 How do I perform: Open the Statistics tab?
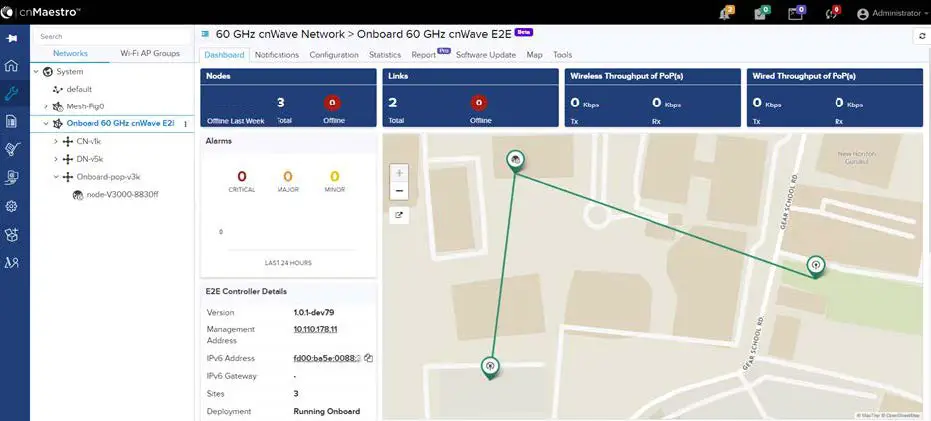[x=385, y=55]
